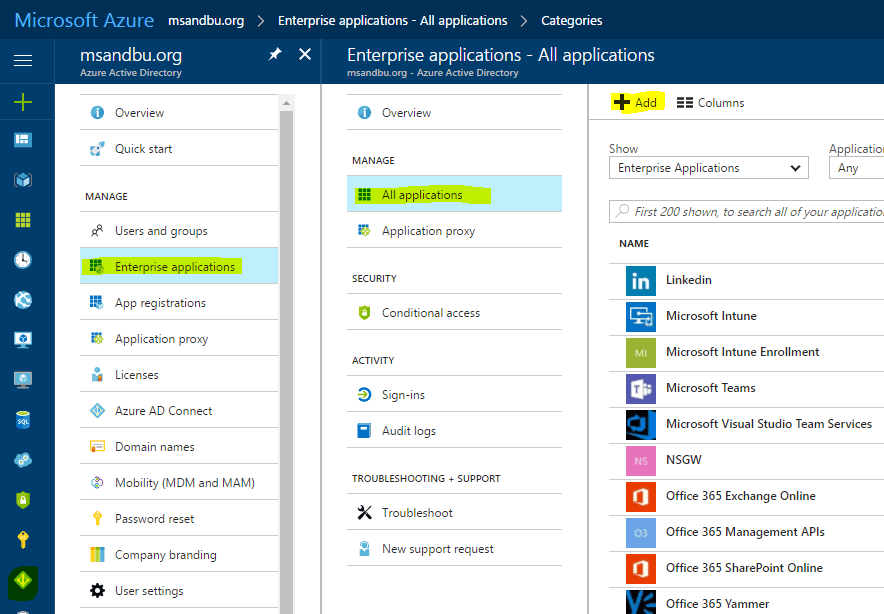Open the Recent clock icon in the sidebar
Viewport: 884px width, 614px height.
[x=23, y=260]
